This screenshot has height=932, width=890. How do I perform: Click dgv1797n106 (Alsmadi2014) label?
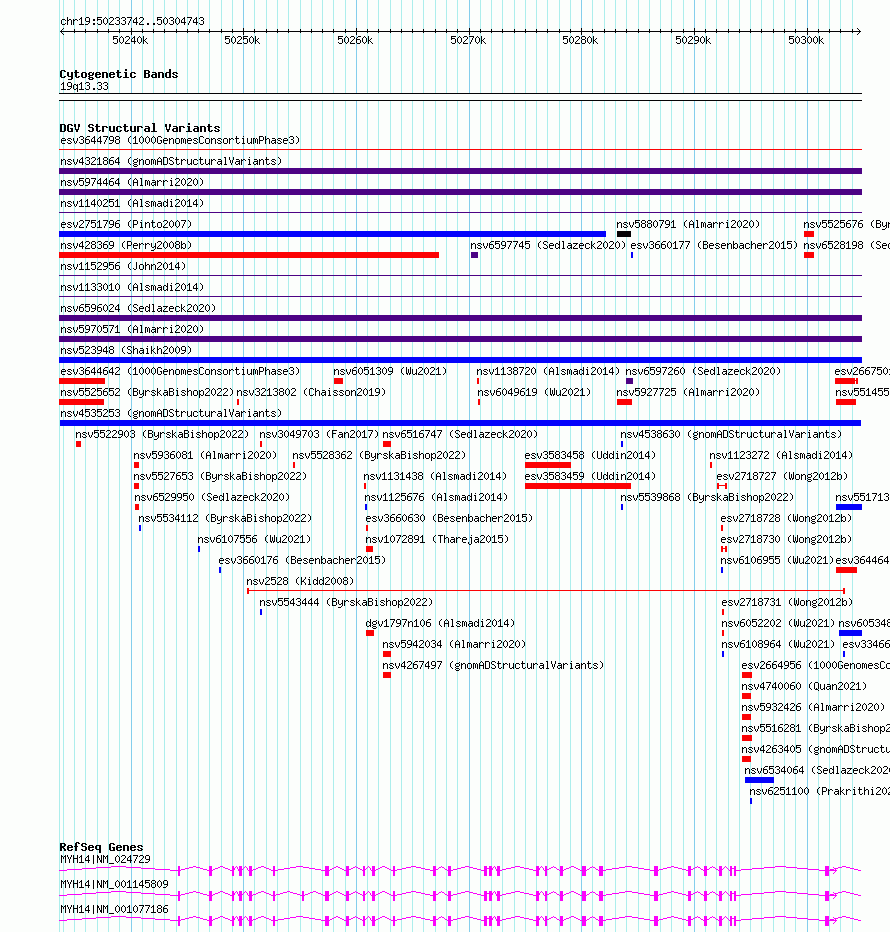(x=441, y=623)
